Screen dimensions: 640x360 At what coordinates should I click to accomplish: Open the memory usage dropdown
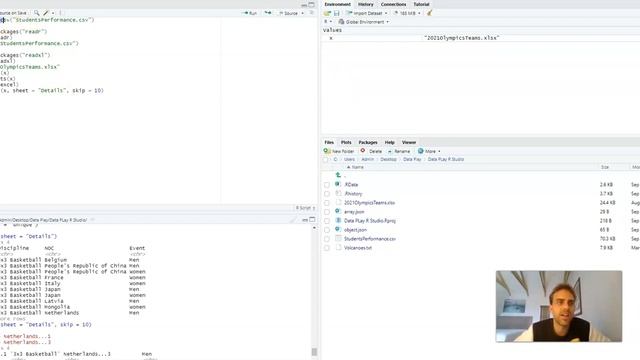[x=407, y=13]
